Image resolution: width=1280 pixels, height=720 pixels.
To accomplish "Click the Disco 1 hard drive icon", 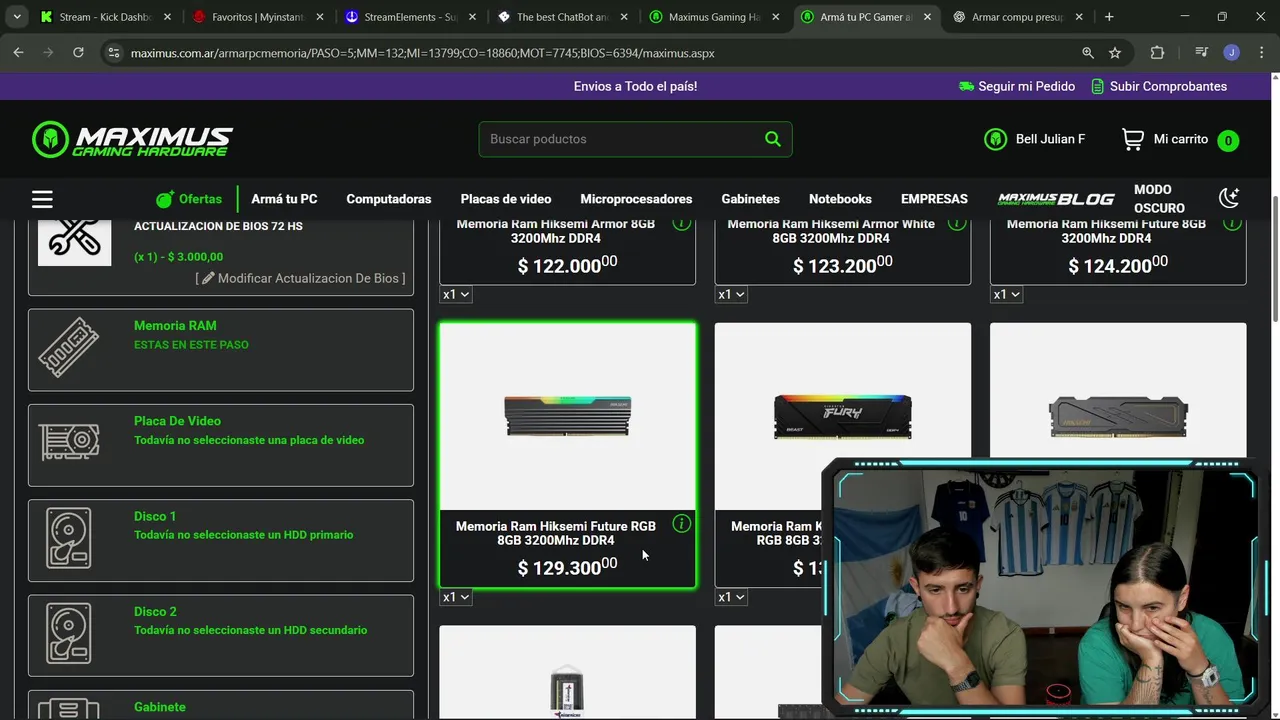I will (x=69, y=538).
